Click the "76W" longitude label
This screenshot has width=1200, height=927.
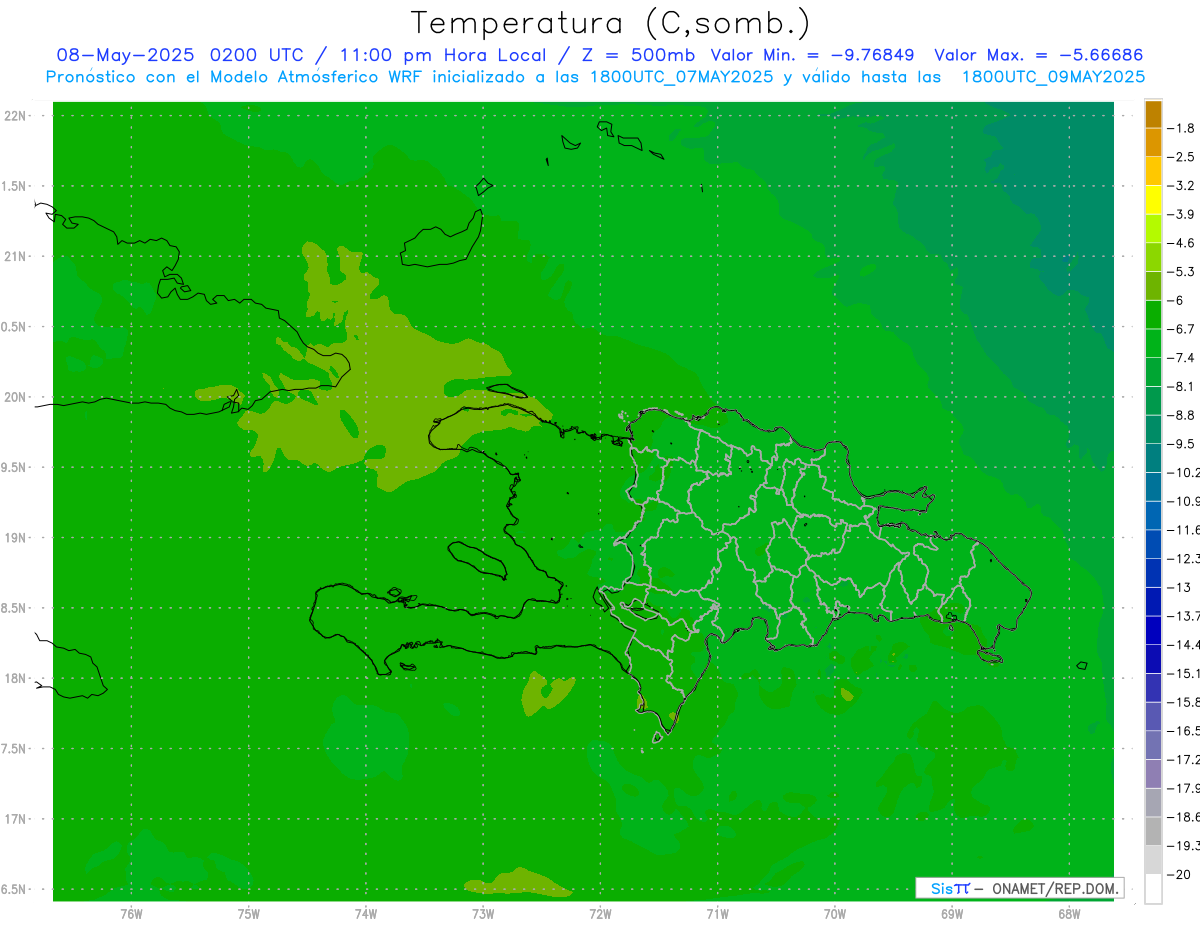[131, 914]
